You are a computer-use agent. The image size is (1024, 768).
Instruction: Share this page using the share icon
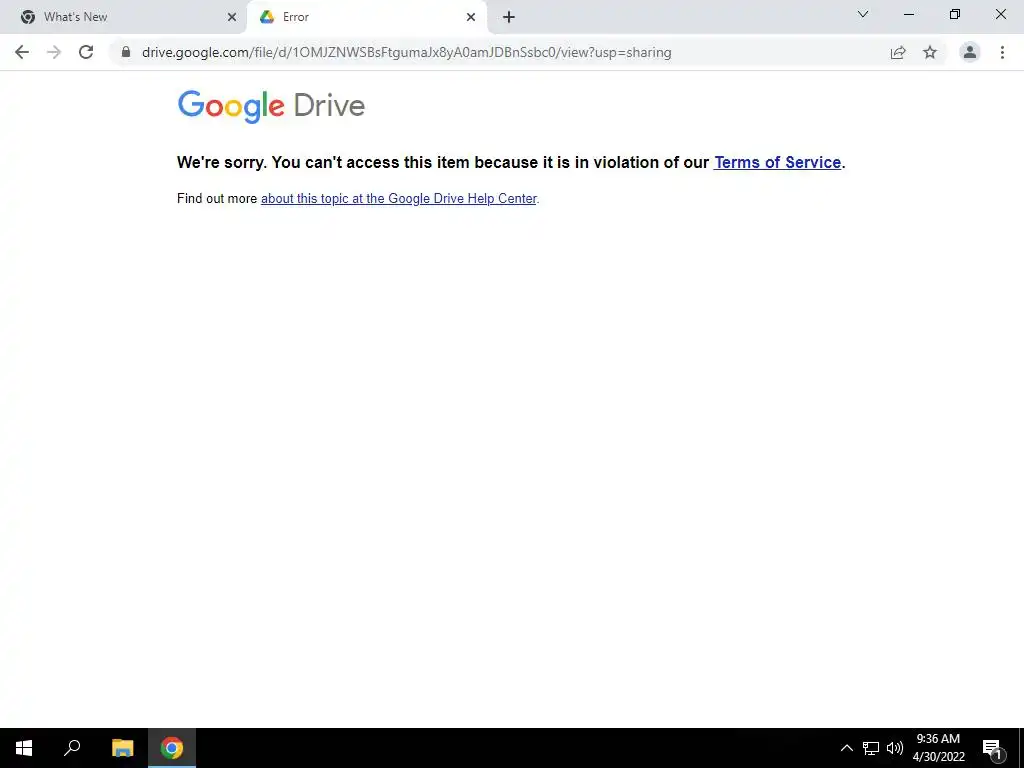click(898, 52)
